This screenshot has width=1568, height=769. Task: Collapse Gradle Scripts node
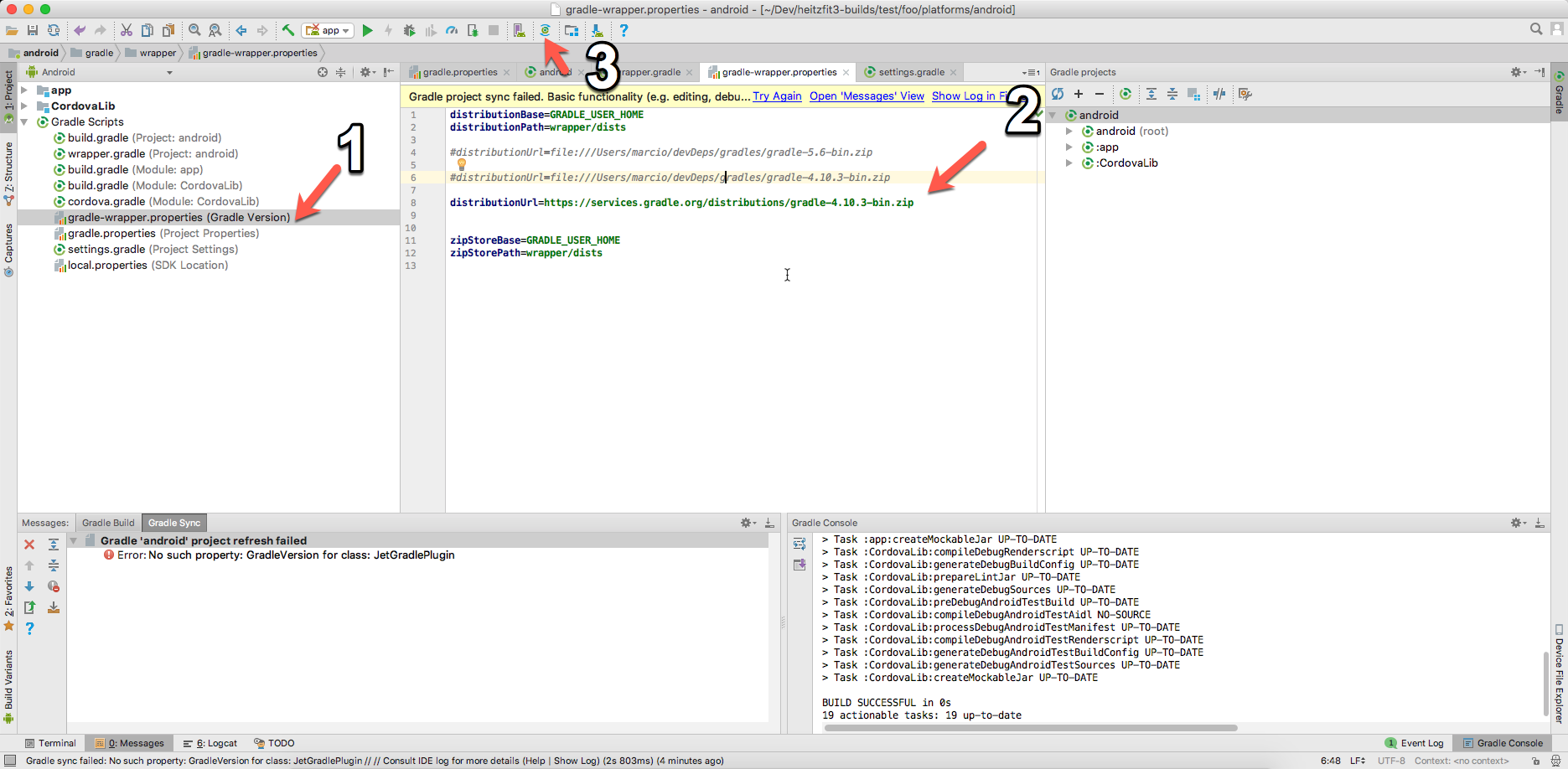(x=24, y=121)
